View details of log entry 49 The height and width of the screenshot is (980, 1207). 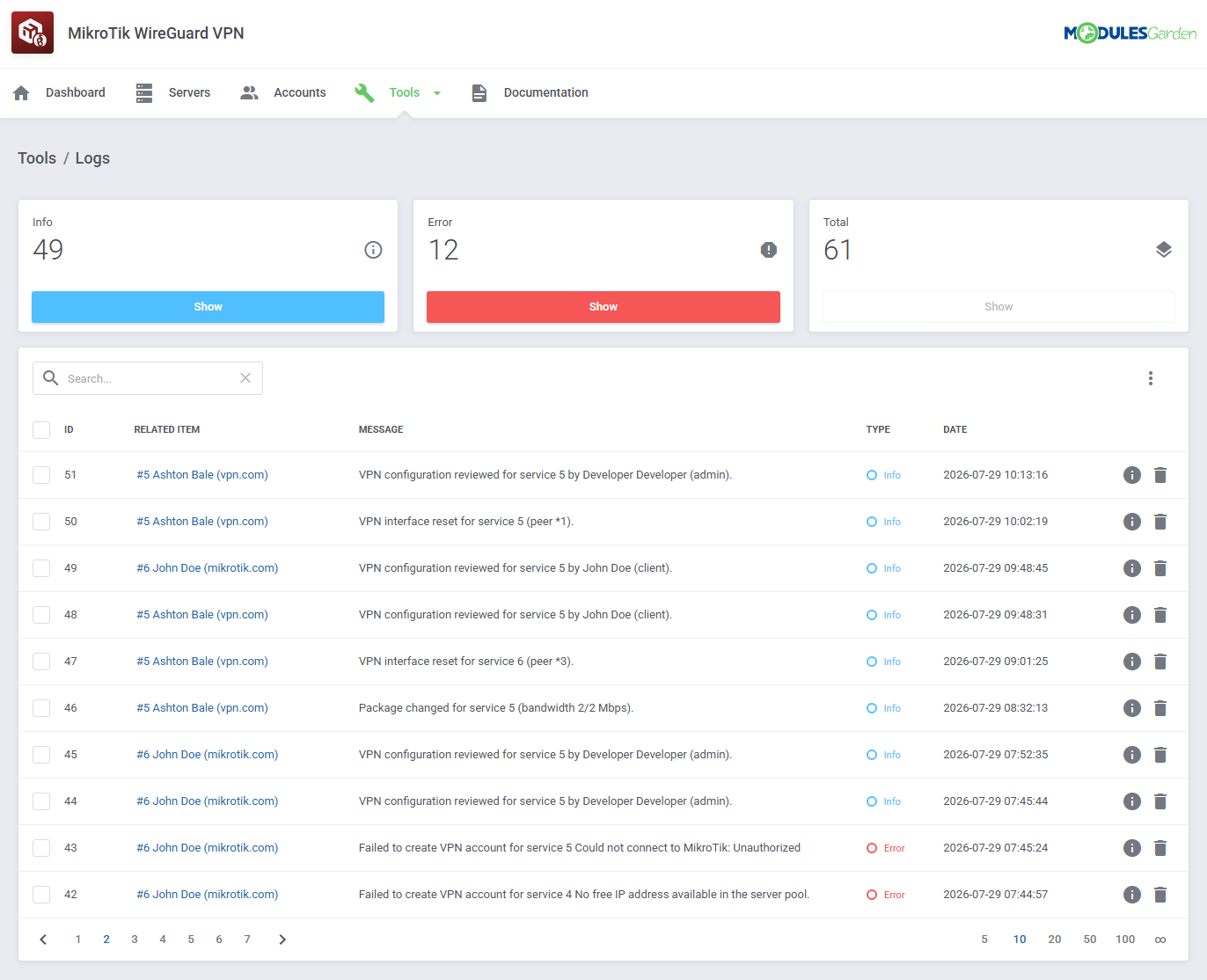pyautogui.click(x=1132, y=568)
